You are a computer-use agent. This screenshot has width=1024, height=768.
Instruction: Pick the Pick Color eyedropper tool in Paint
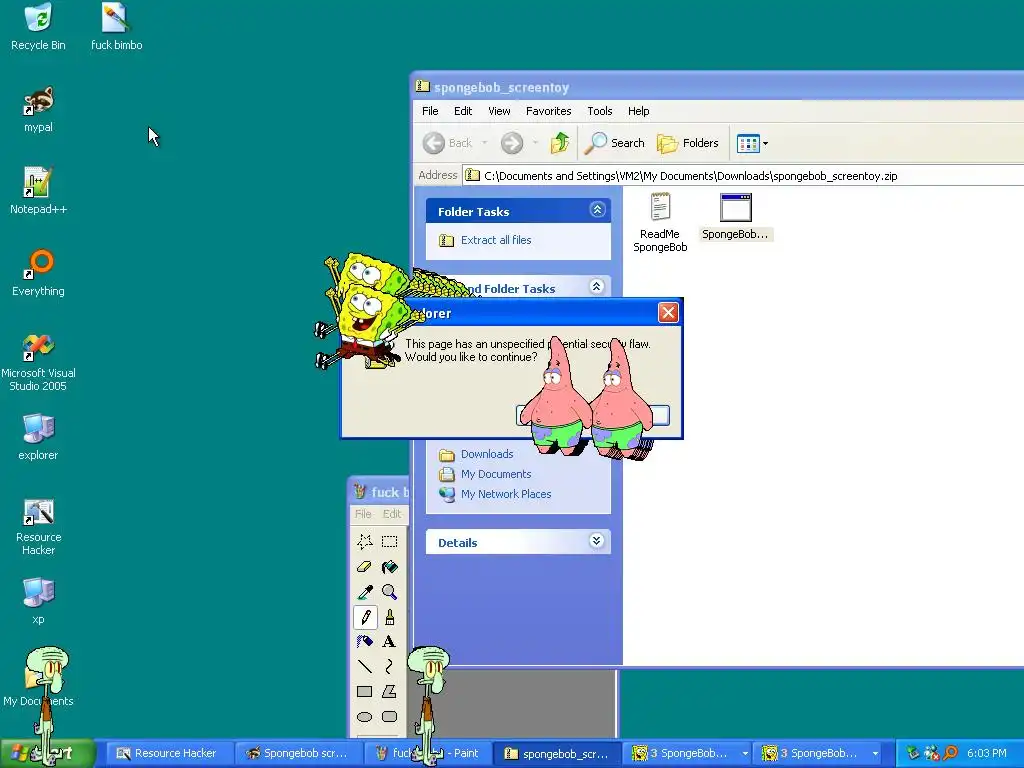pyautogui.click(x=365, y=592)
